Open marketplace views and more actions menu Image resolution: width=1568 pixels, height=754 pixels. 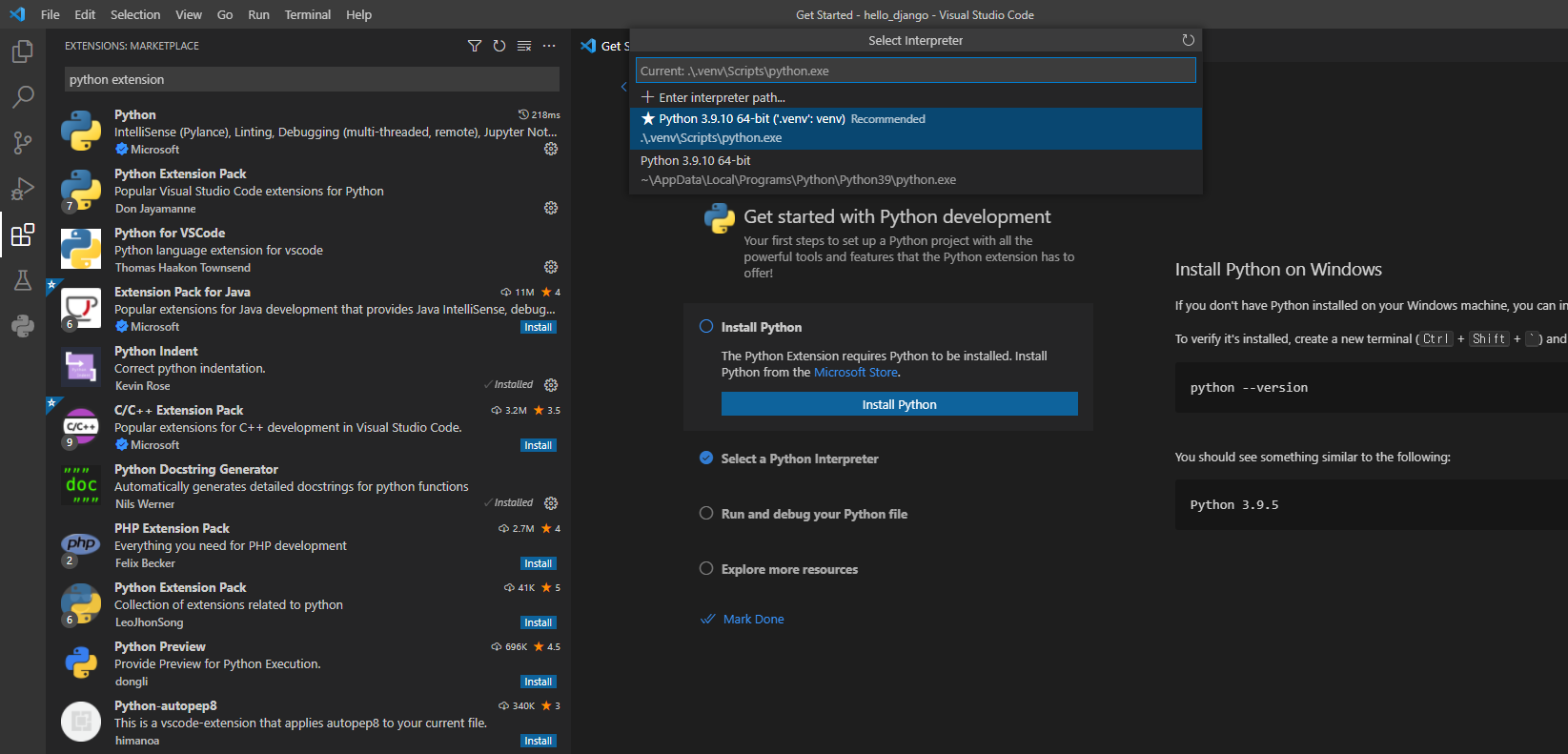click(x=549, y=46)
